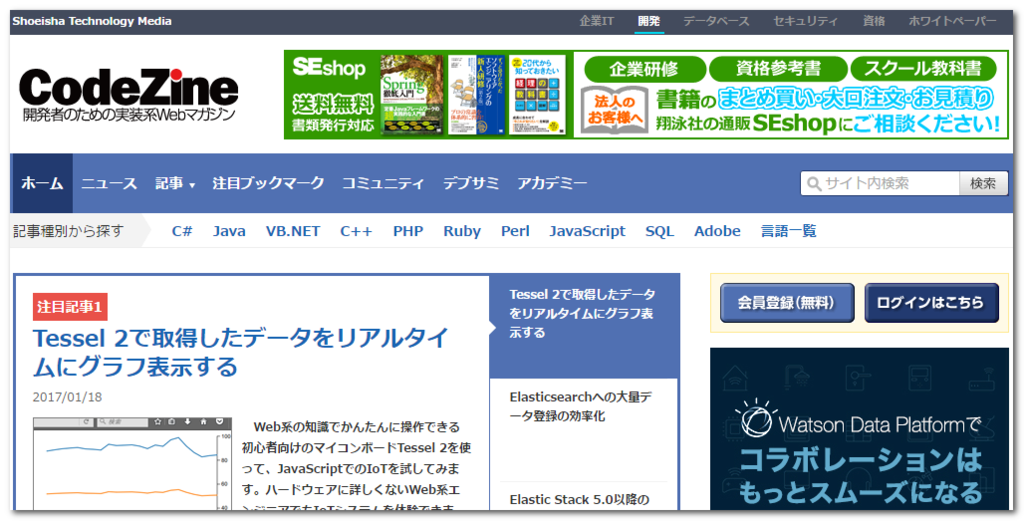The image size is (1024, 521).
Task: Select the Elastic Stack 5.0以降の item
Action: pos(580,500)
